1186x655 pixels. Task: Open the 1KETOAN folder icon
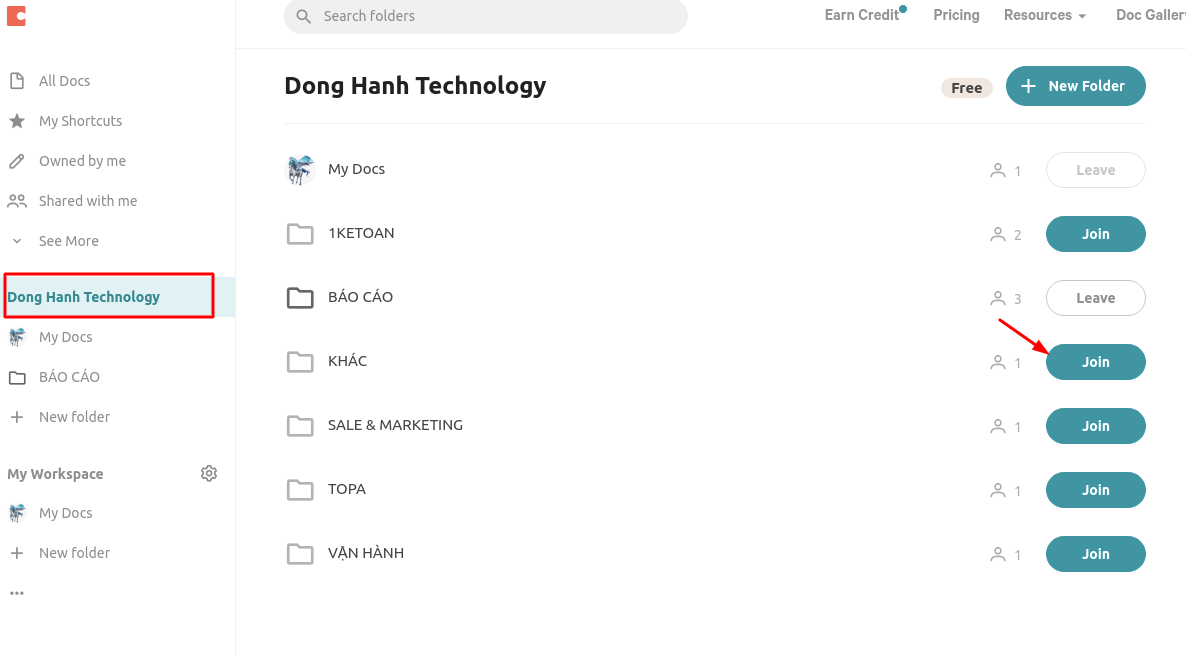(300, 233)
